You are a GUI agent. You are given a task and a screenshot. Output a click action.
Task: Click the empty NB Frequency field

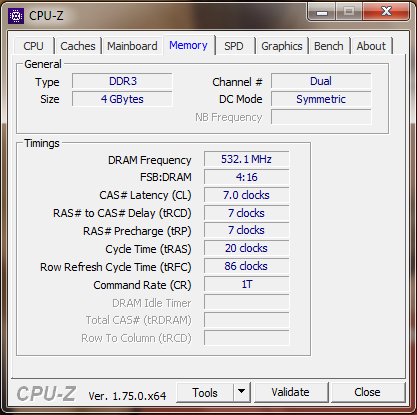321,117
